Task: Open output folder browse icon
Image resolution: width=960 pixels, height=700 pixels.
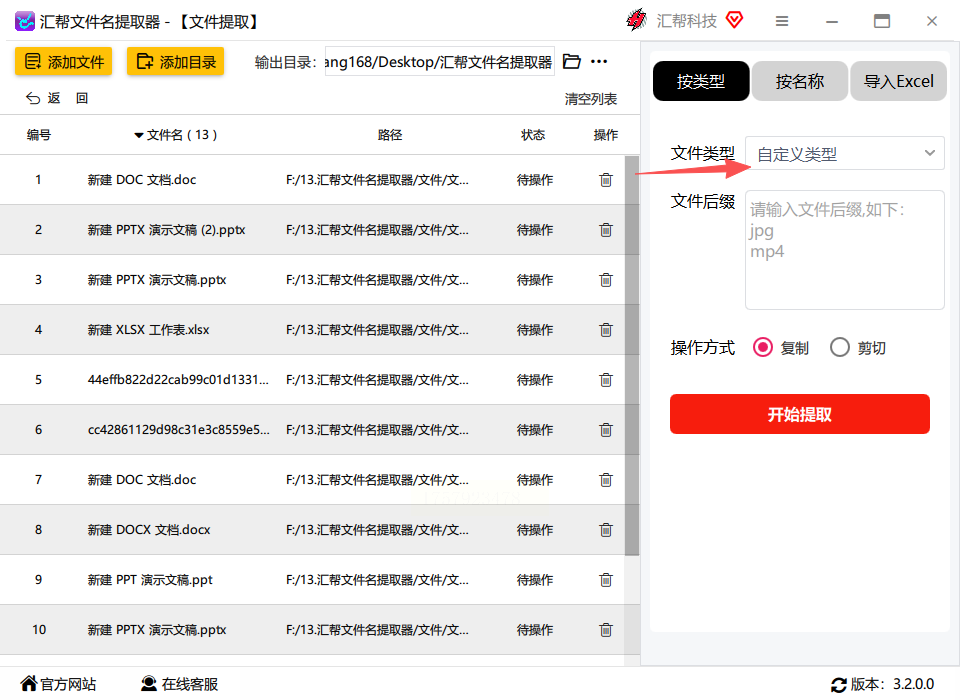Action: (571, 61)
